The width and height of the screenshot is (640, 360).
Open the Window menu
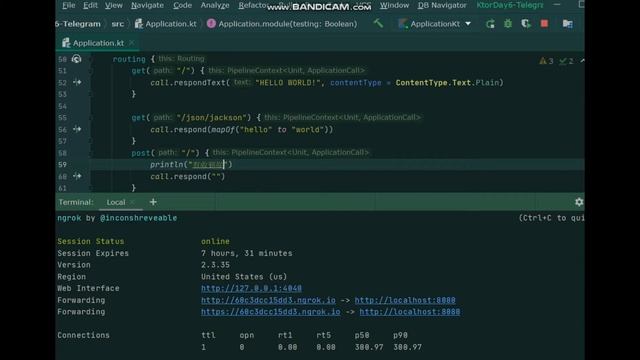pos(394,5)
